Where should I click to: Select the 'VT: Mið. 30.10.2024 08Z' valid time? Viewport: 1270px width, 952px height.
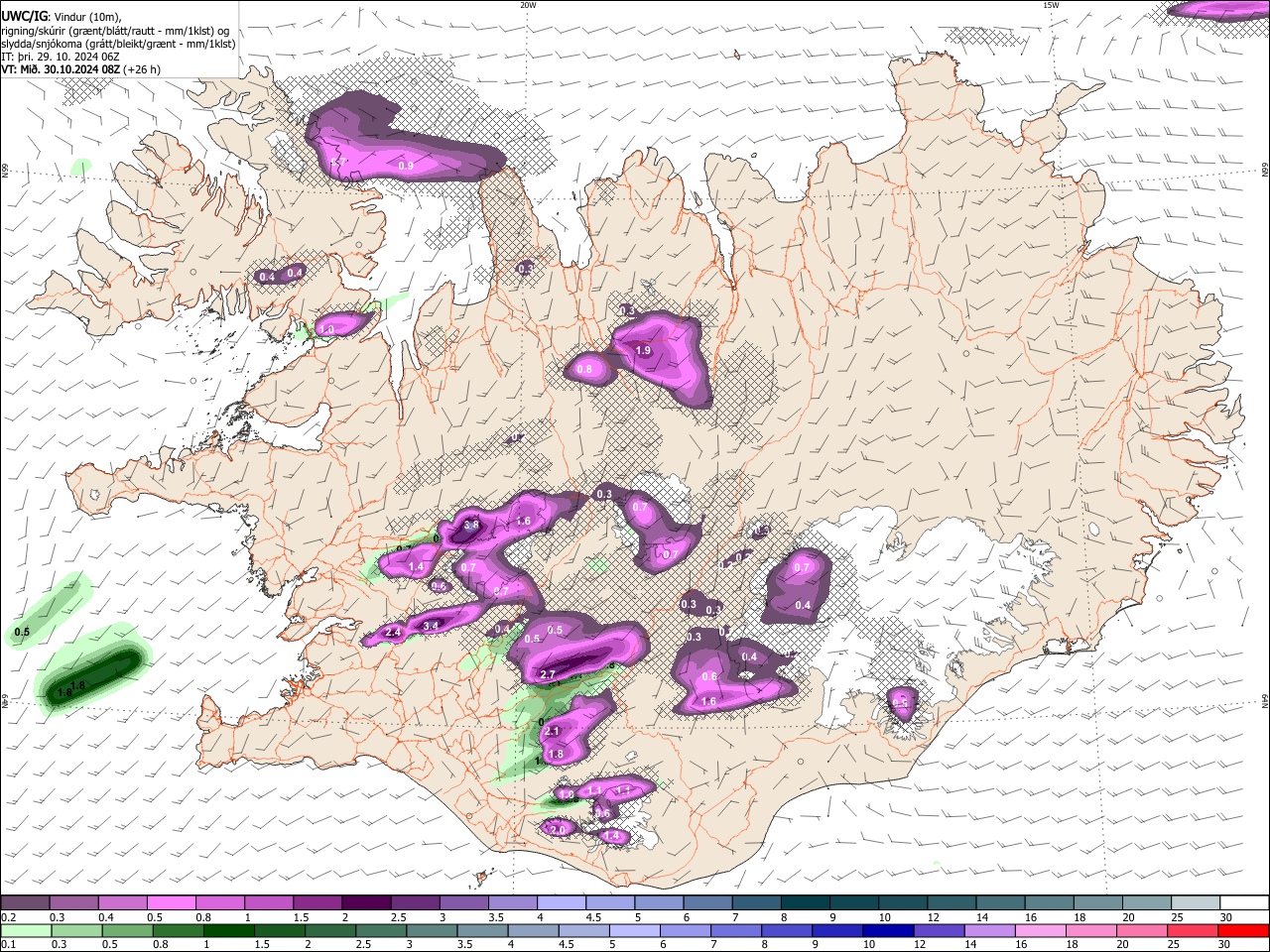pos(61,69)
